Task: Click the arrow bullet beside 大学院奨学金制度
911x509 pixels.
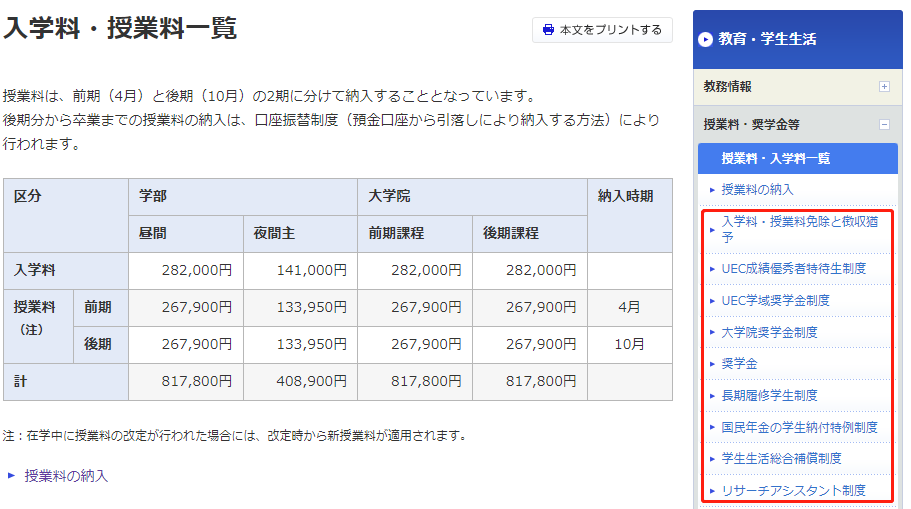Action: tap(712, 332)
